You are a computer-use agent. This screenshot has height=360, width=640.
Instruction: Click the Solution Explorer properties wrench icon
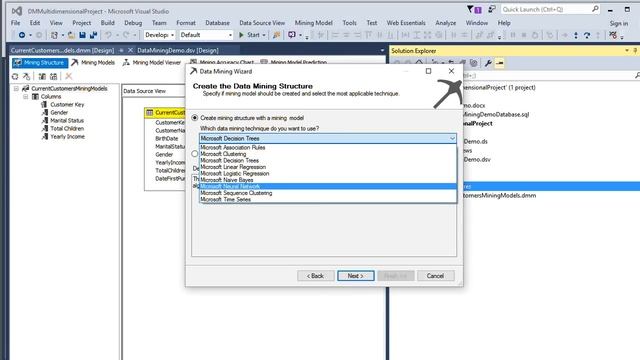(488, 63)
